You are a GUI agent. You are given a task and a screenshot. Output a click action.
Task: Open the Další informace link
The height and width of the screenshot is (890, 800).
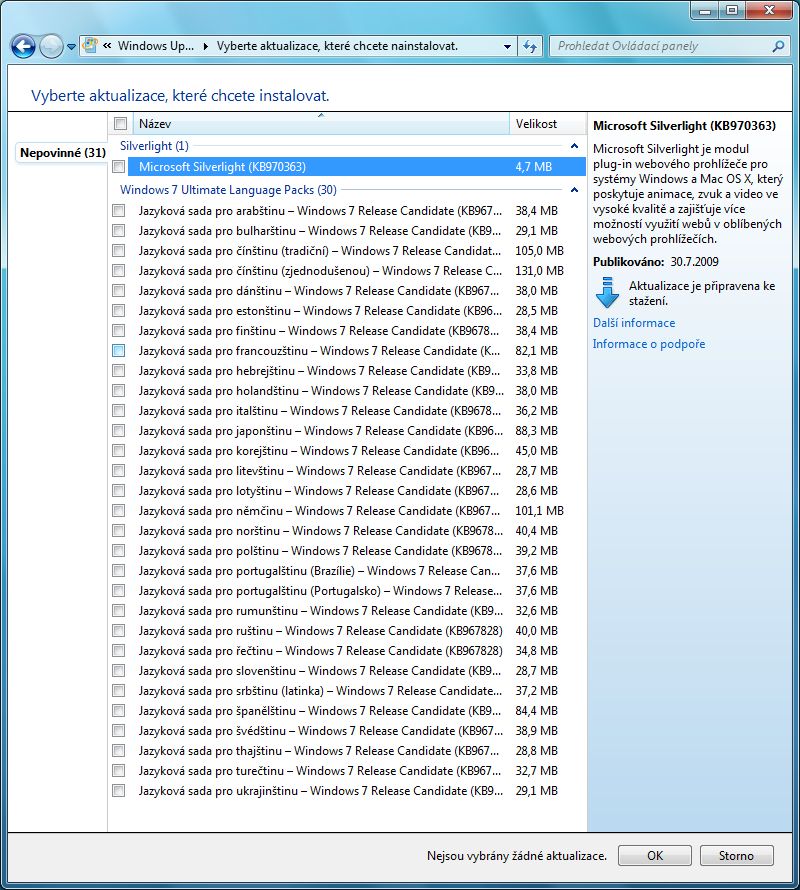pyautogui.click(x=634, y=323)
